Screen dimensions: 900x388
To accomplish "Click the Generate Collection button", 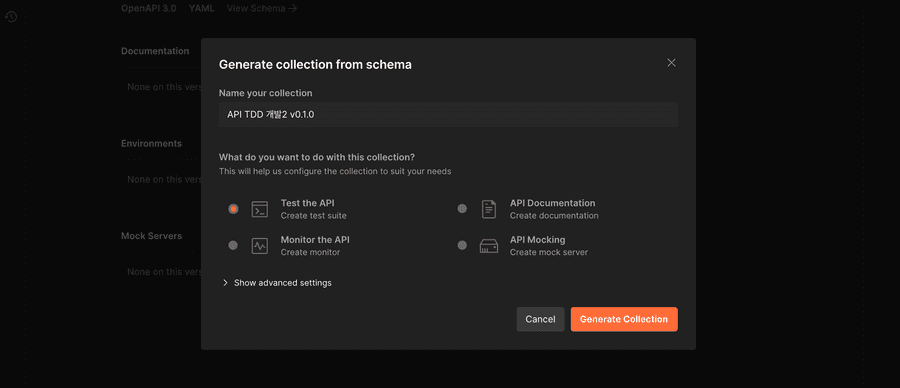I will coord(624,319).
